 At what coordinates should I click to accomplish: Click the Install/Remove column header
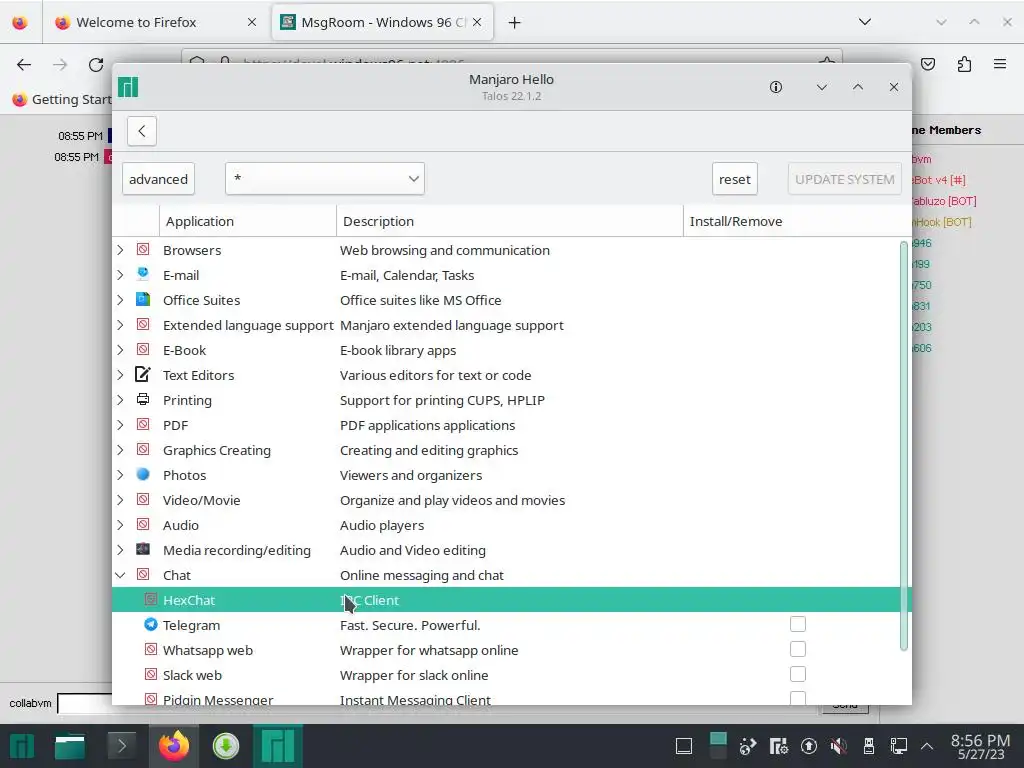click(x=797, y=221)
